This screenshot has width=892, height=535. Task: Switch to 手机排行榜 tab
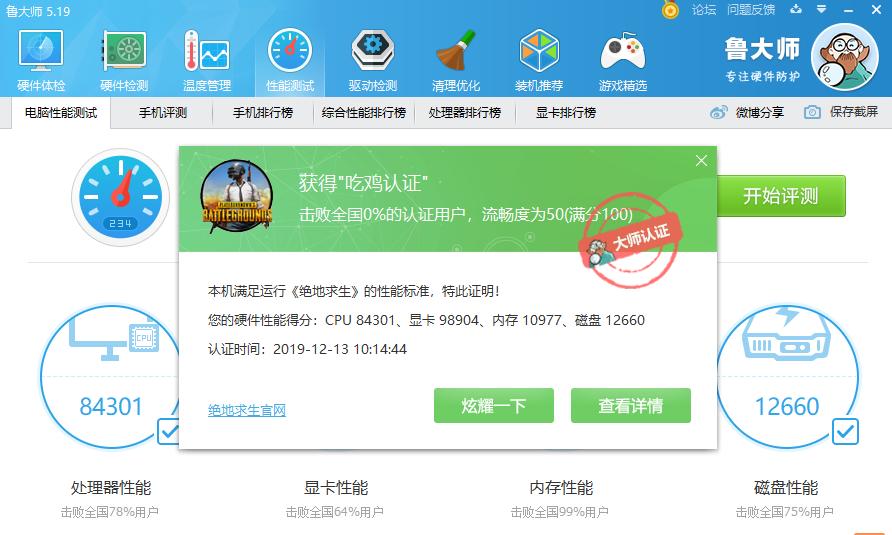coord(263,113)
